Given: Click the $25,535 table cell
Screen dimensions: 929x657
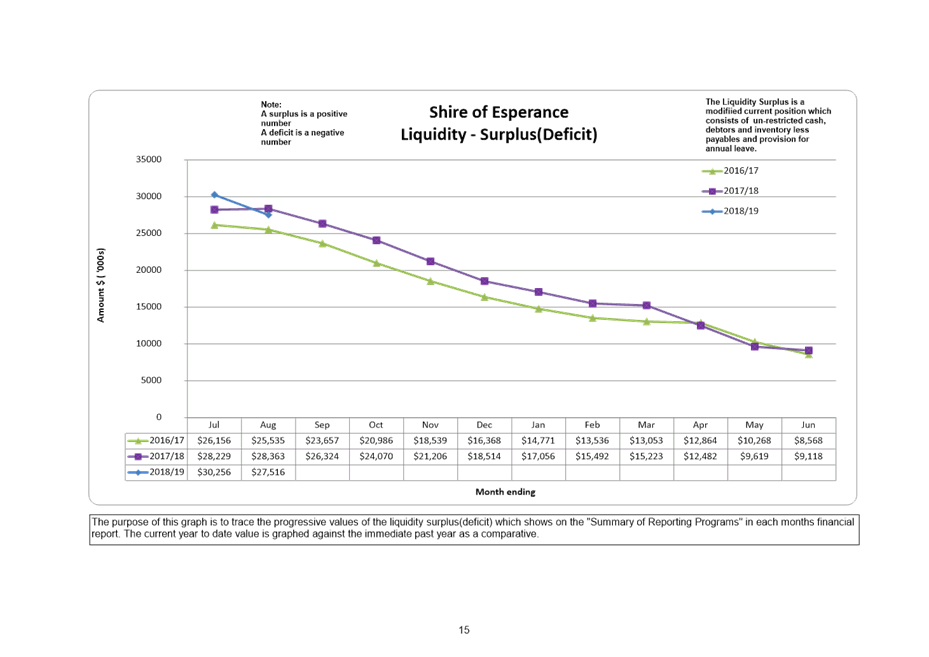Looking at the screenshot, I should pyautogui.click(x=268, y=441).
